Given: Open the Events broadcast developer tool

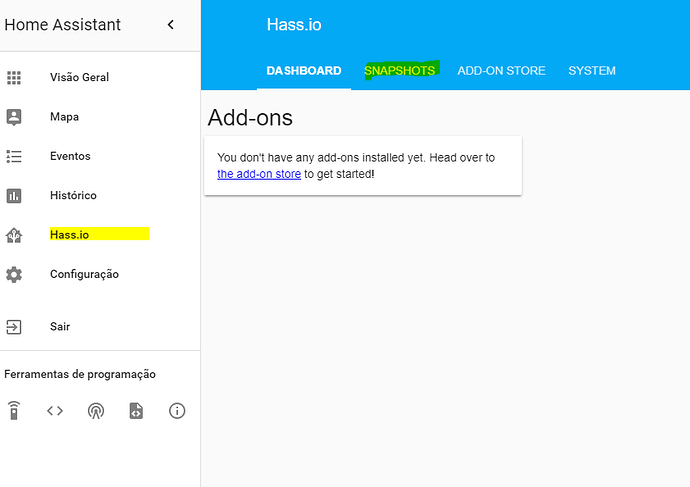Looking at the screenshot, I should tap(95, 411).
